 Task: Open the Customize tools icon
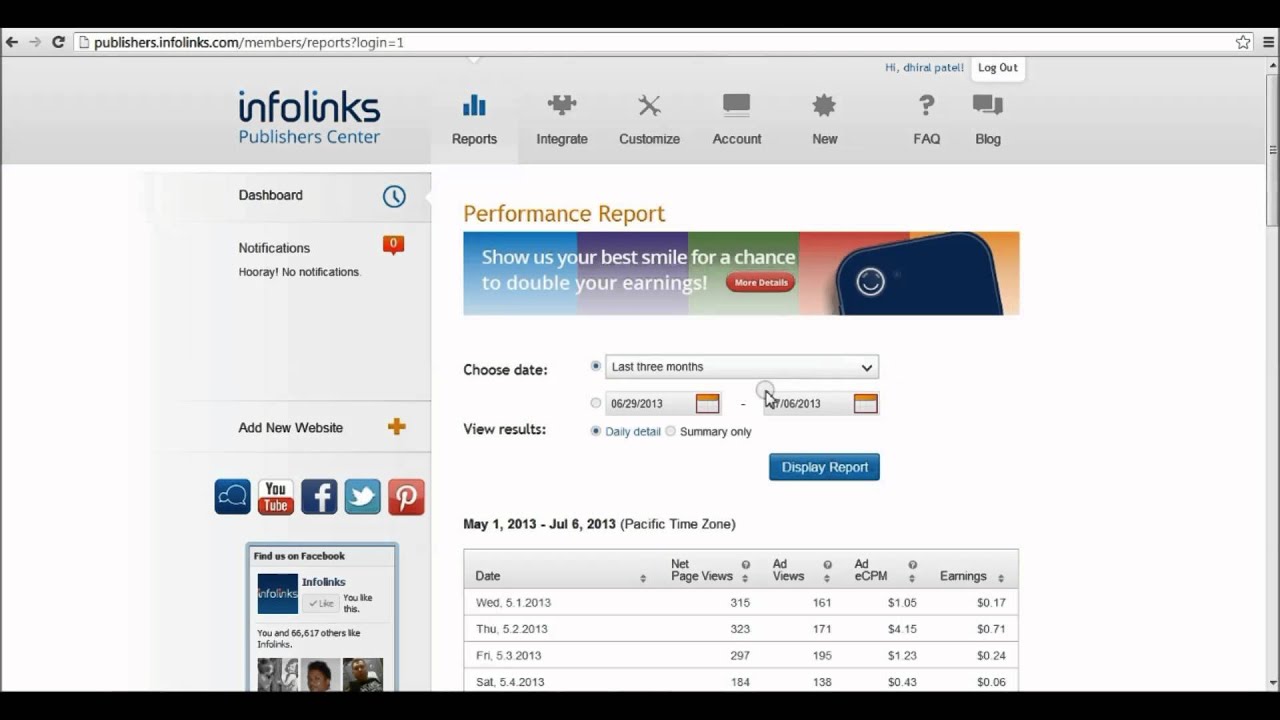pos(650,105)
